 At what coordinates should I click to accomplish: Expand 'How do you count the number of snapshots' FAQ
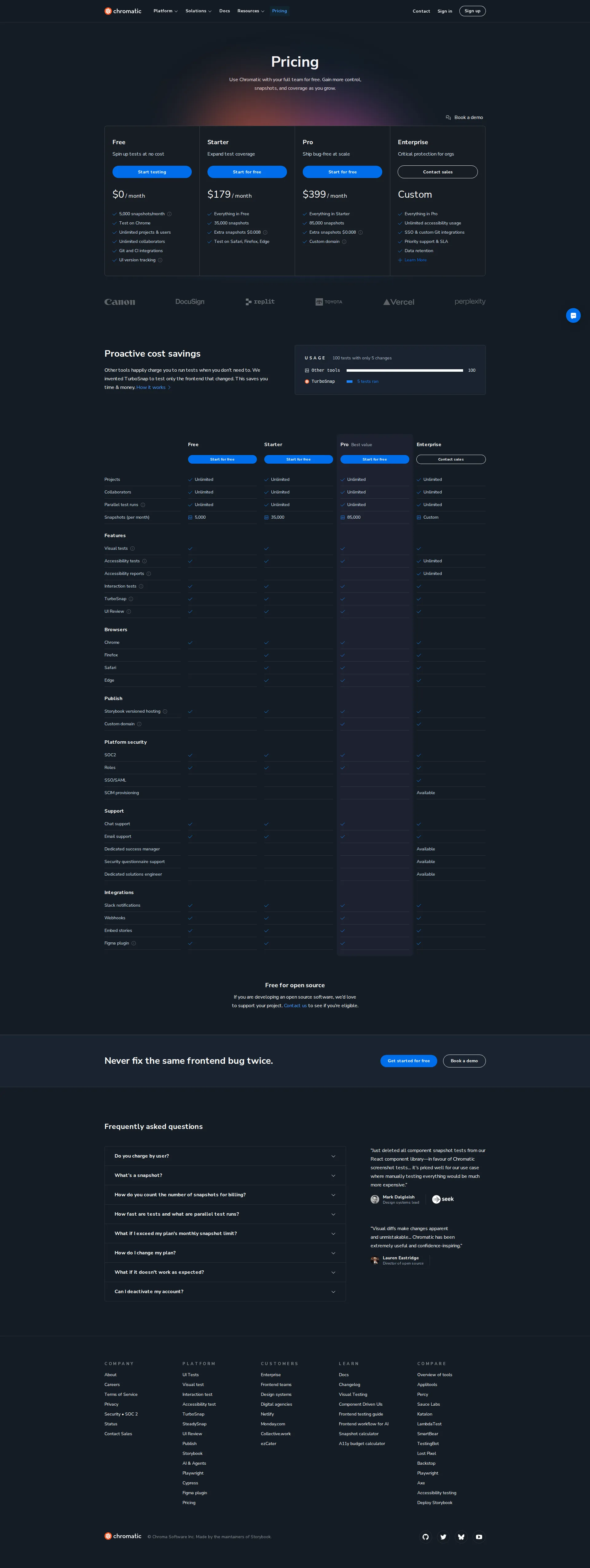tap(225, 1195)
